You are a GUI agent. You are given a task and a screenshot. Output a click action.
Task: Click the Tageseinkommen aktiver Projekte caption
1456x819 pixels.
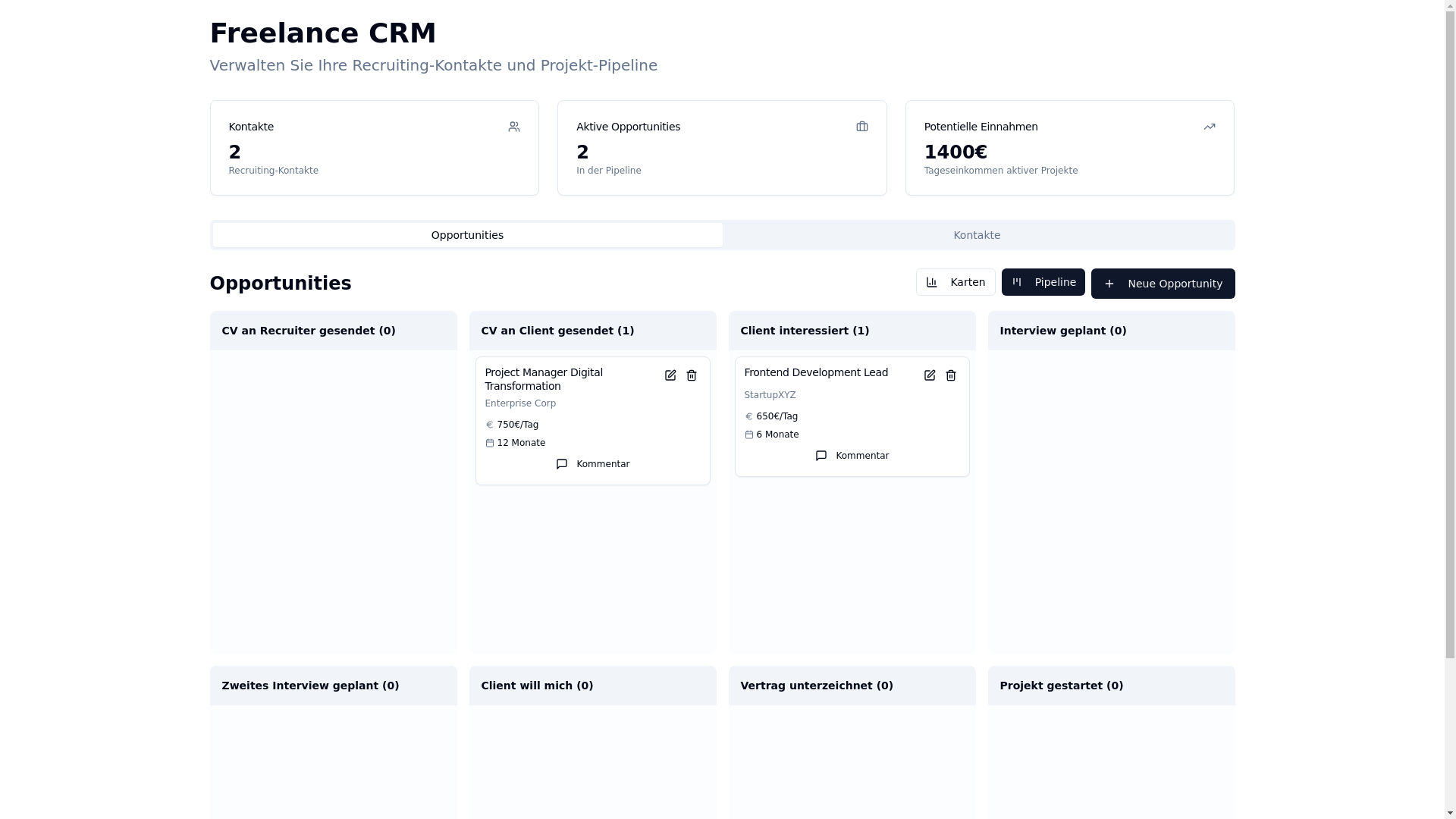point(1001,171)
